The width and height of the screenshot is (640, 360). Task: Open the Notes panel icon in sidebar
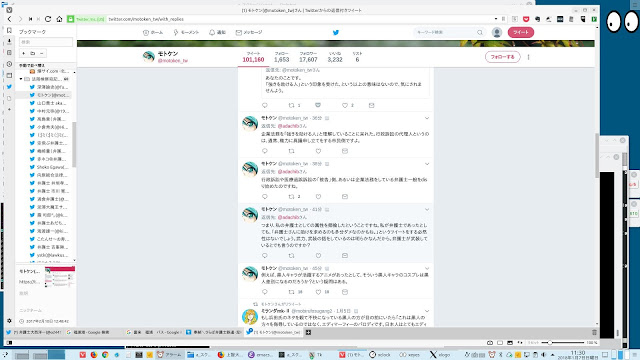click(9, 53)
